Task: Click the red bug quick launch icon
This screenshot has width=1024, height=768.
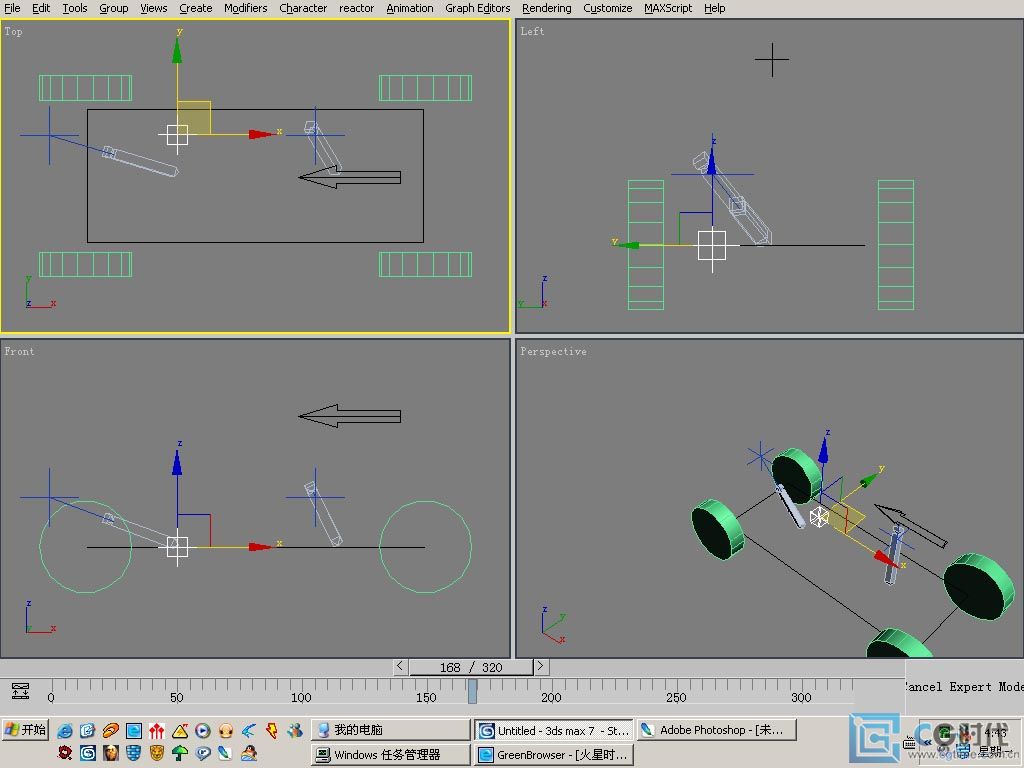Action: point(65,753)
